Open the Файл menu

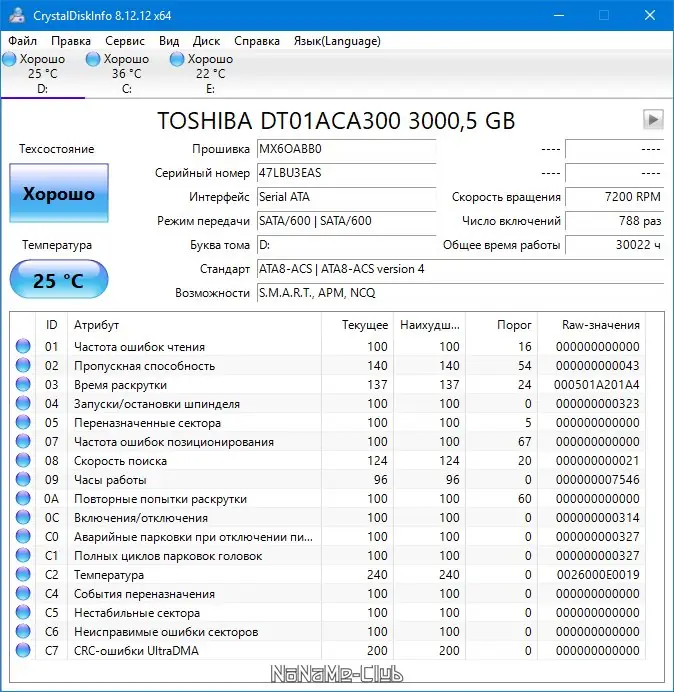coord(23,41)
